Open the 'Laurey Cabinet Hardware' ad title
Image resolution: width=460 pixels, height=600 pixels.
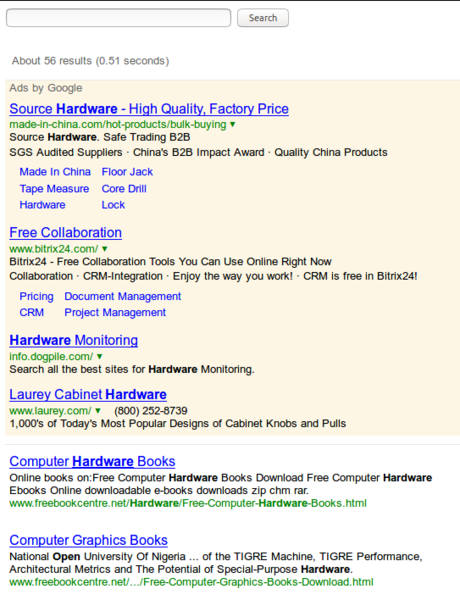coord(88,395)
